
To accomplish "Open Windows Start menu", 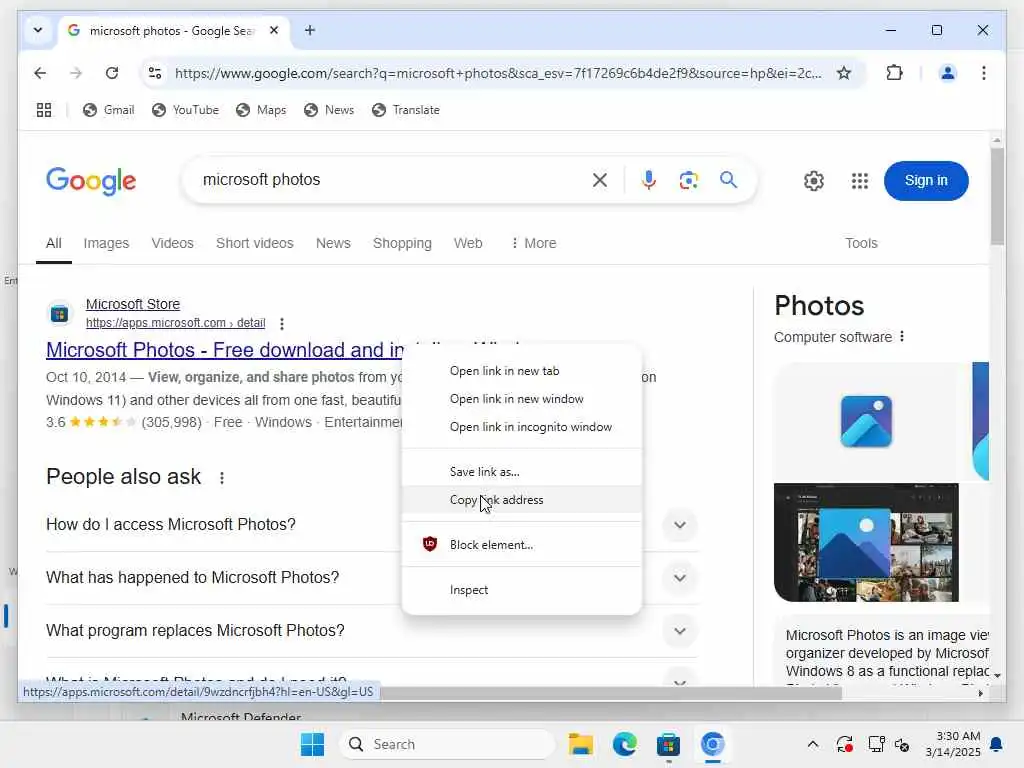I will point(312,744).
